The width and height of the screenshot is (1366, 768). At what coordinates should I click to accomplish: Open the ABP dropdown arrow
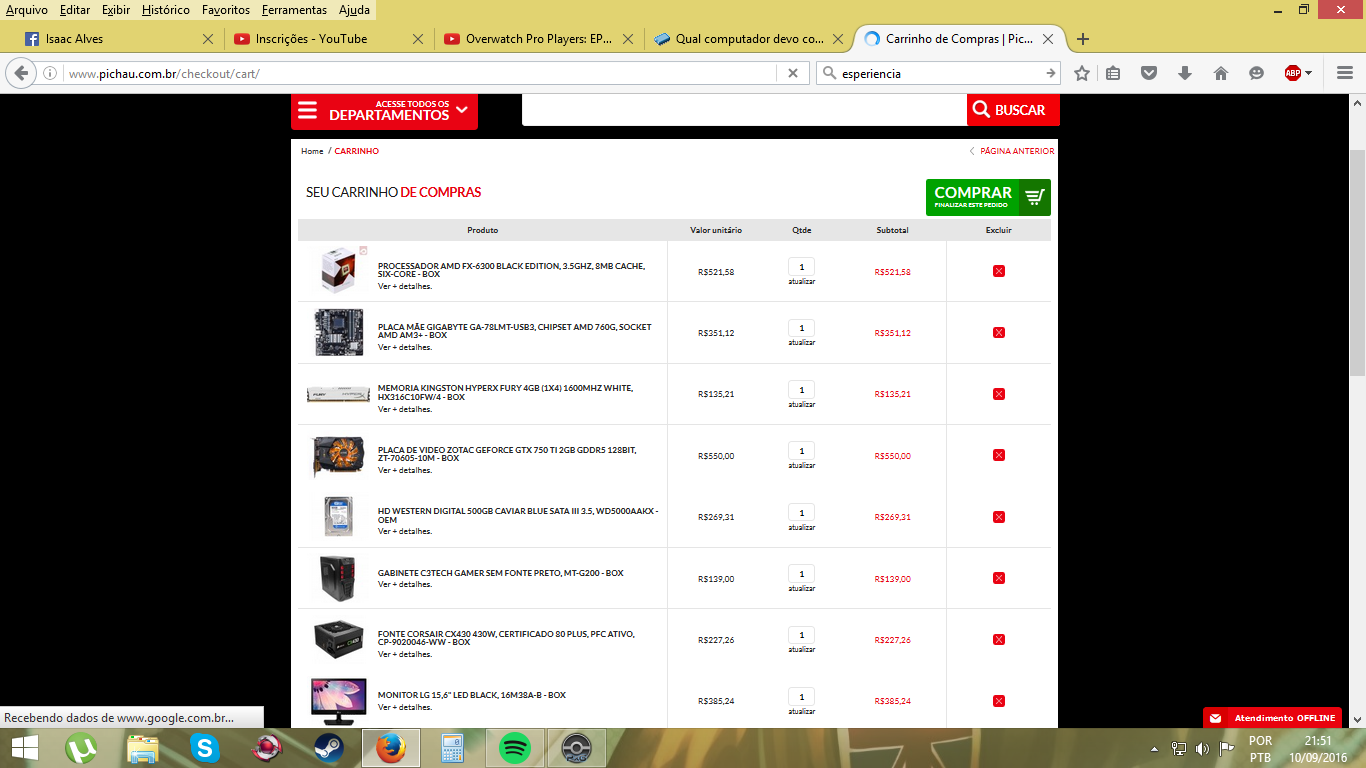(1308, 73)
